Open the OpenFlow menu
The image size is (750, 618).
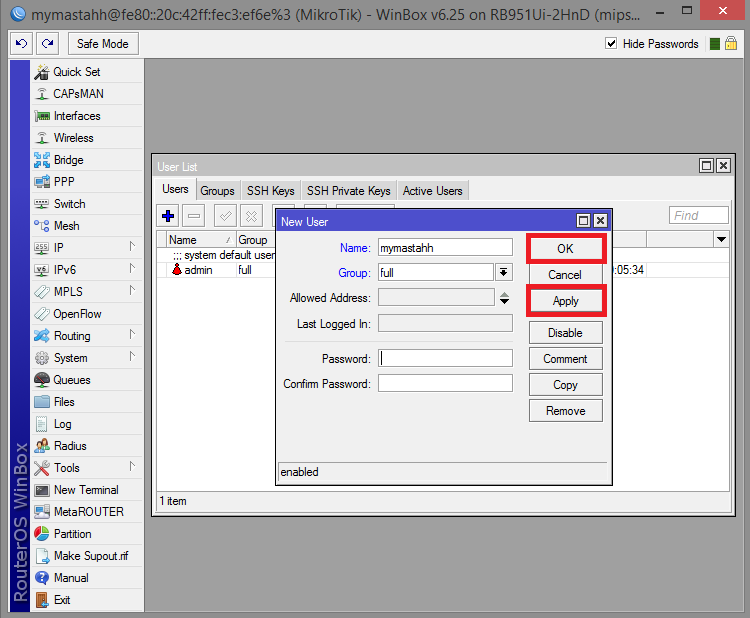point(88,314)
